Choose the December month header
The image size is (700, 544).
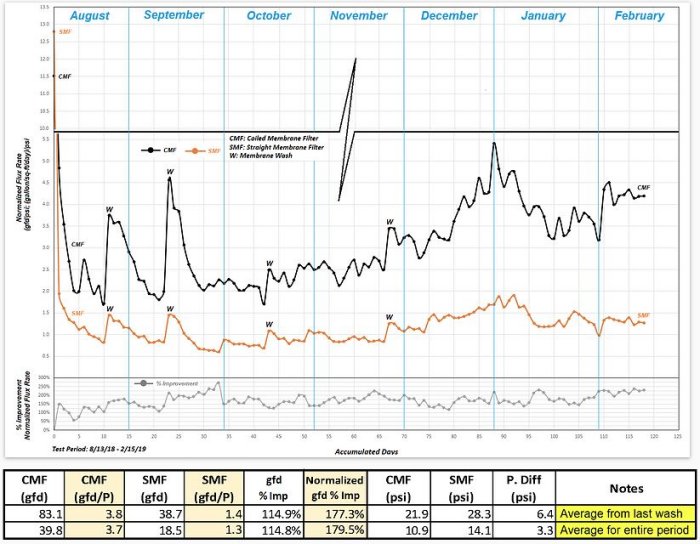click(x=449, y=16)
